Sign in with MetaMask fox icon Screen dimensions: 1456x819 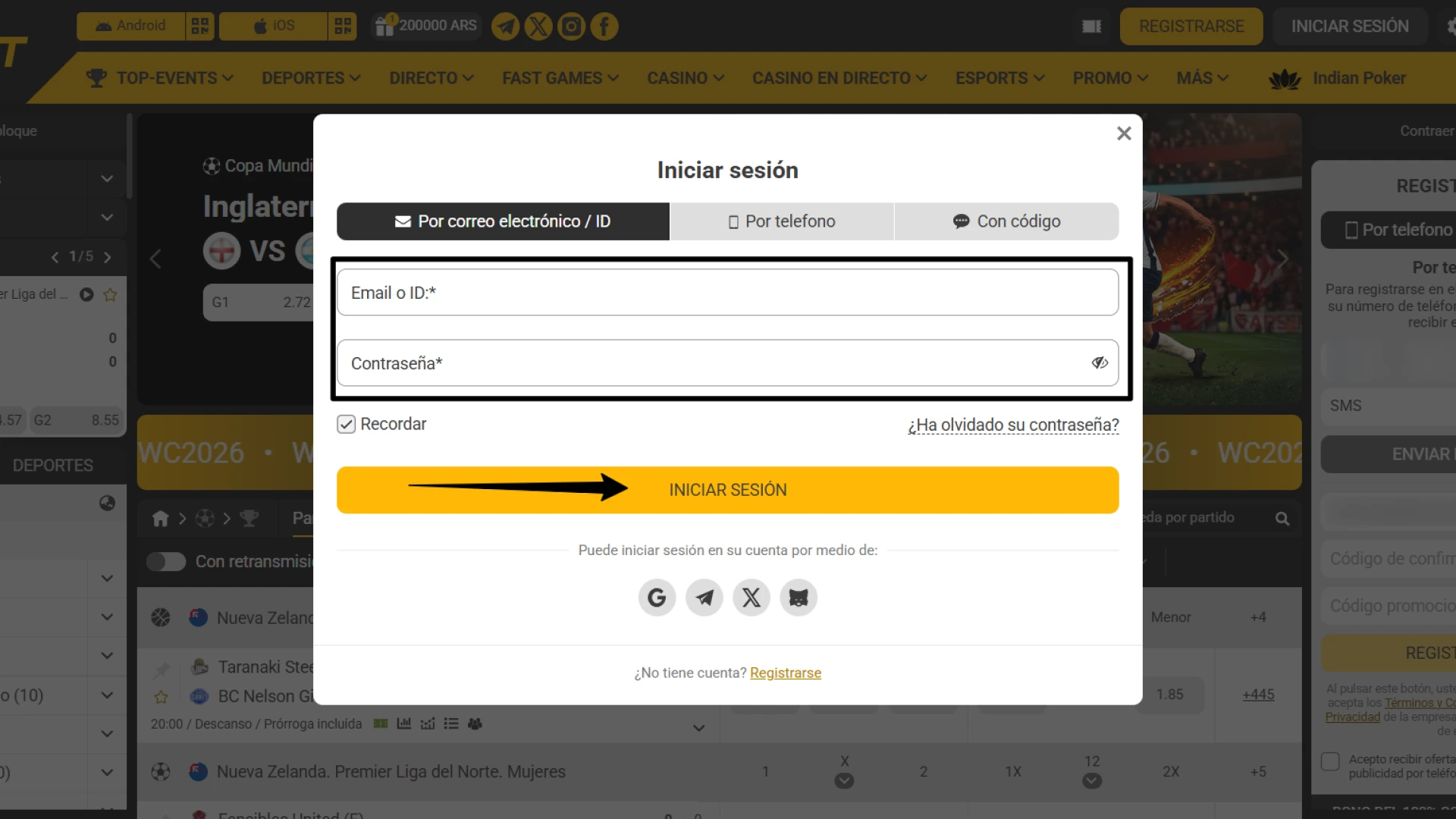tap(799, 598)
